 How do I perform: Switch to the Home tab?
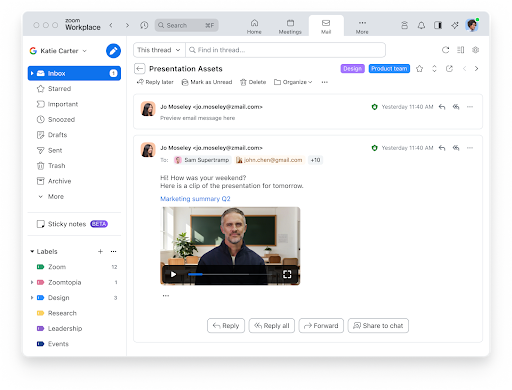(254, 26)
